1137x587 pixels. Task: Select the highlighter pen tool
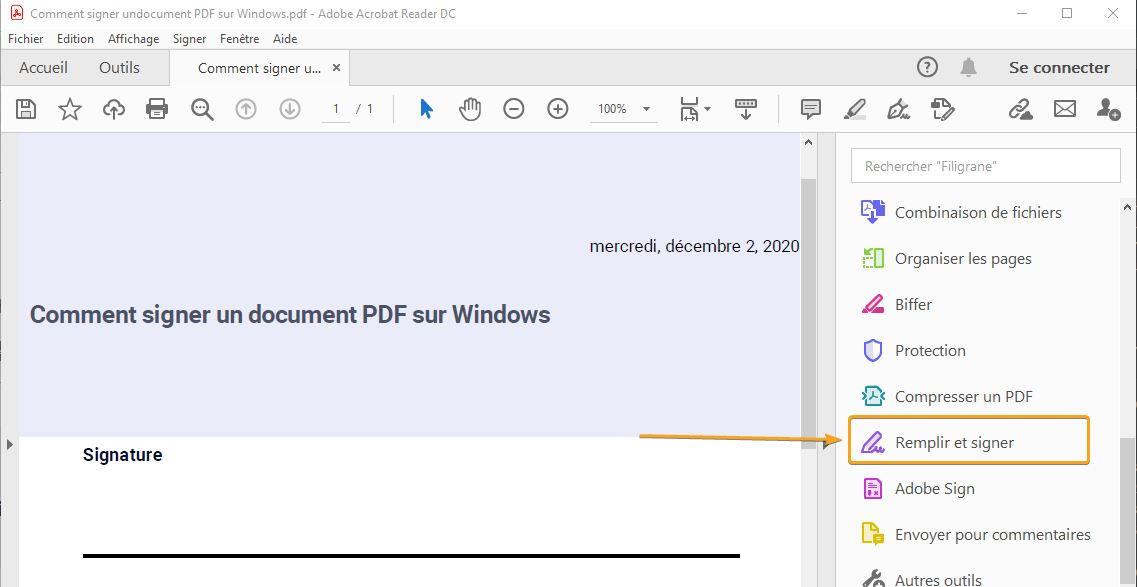tap(855, 109)
